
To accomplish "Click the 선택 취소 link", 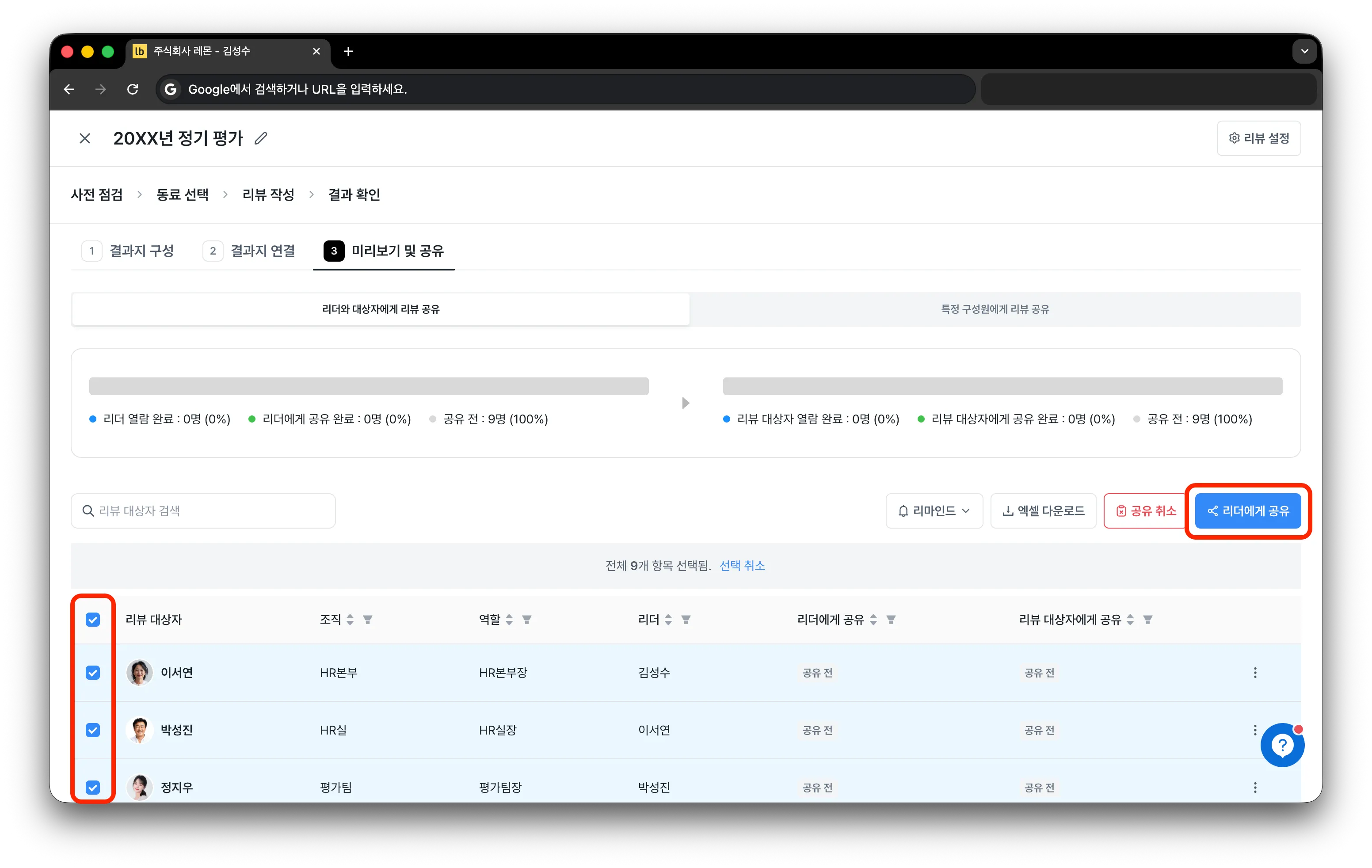I will tap(742, 566).
